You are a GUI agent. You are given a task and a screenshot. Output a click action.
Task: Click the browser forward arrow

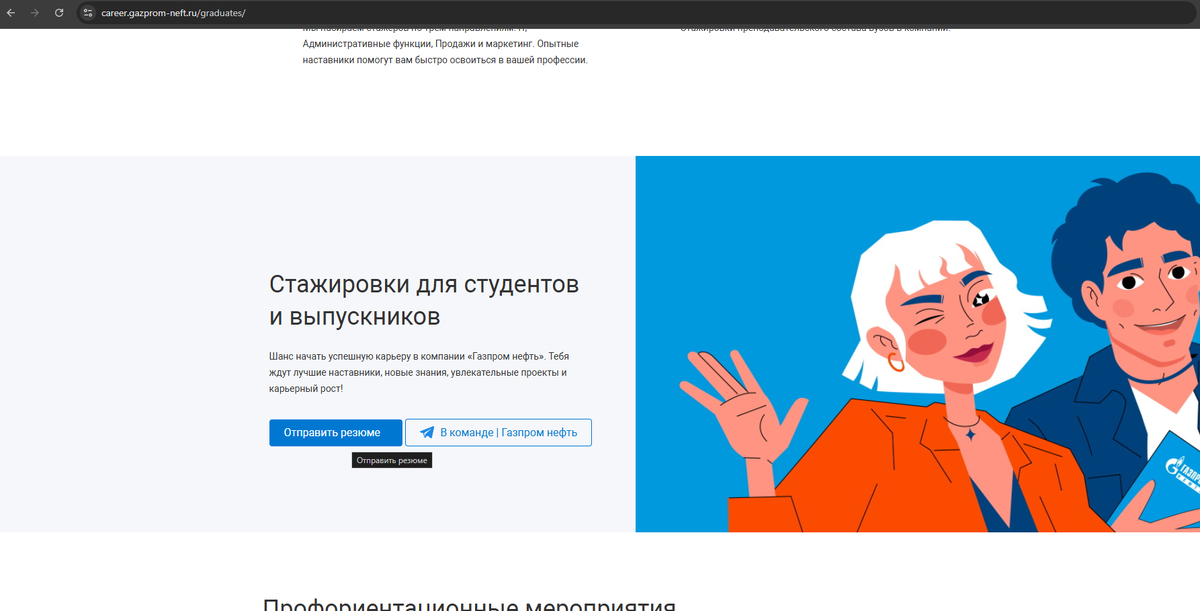point(35,13)
